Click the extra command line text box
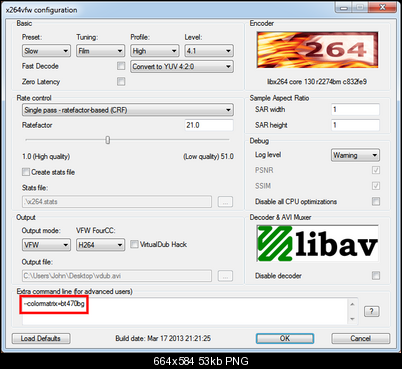Viewport: 402px width, 369px height. (x=185, y=311)
